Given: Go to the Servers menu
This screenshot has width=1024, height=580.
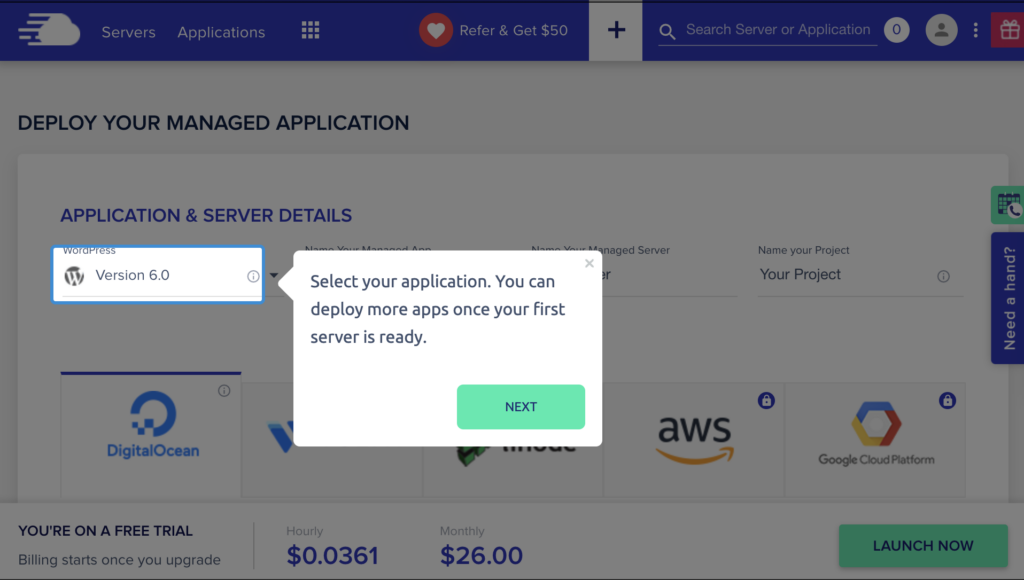Looking at the screenshot, I should click(128, 32).
